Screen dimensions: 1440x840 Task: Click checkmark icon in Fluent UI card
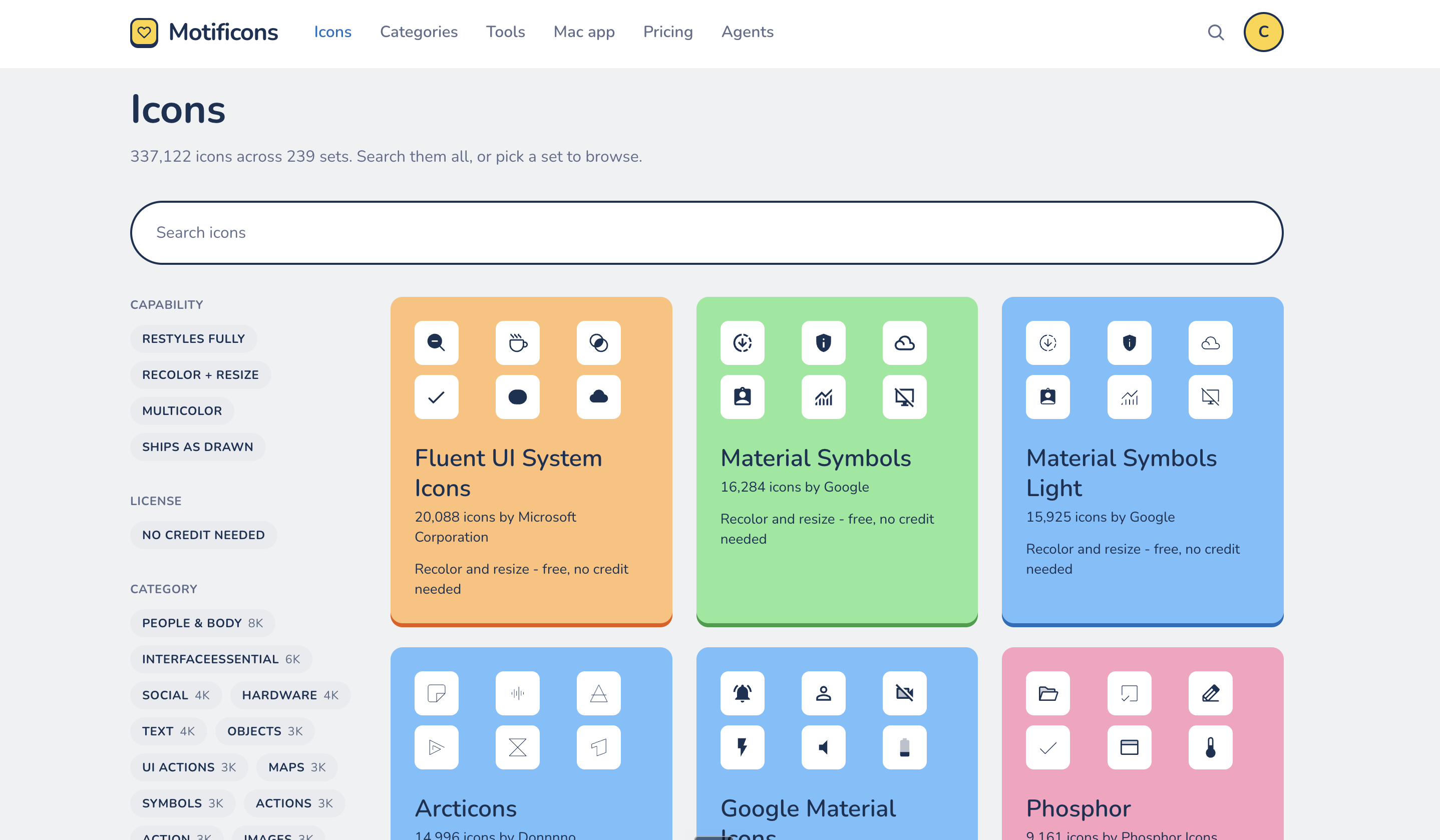pyautogui.click(x=436, y=396)
